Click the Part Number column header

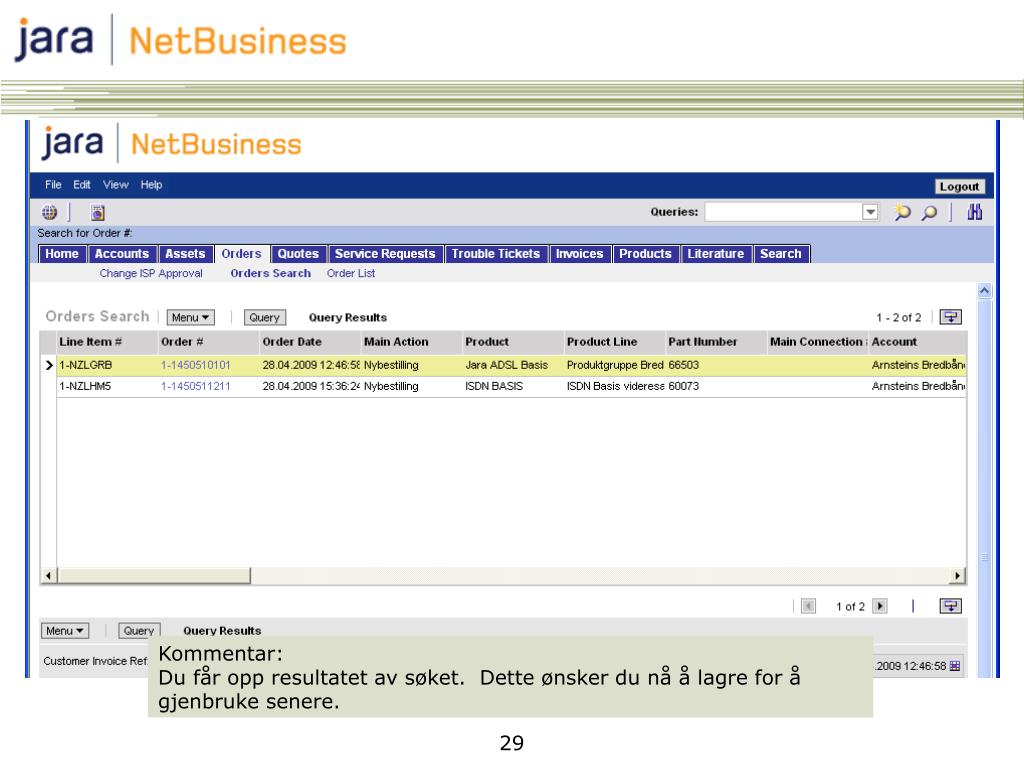703,342
